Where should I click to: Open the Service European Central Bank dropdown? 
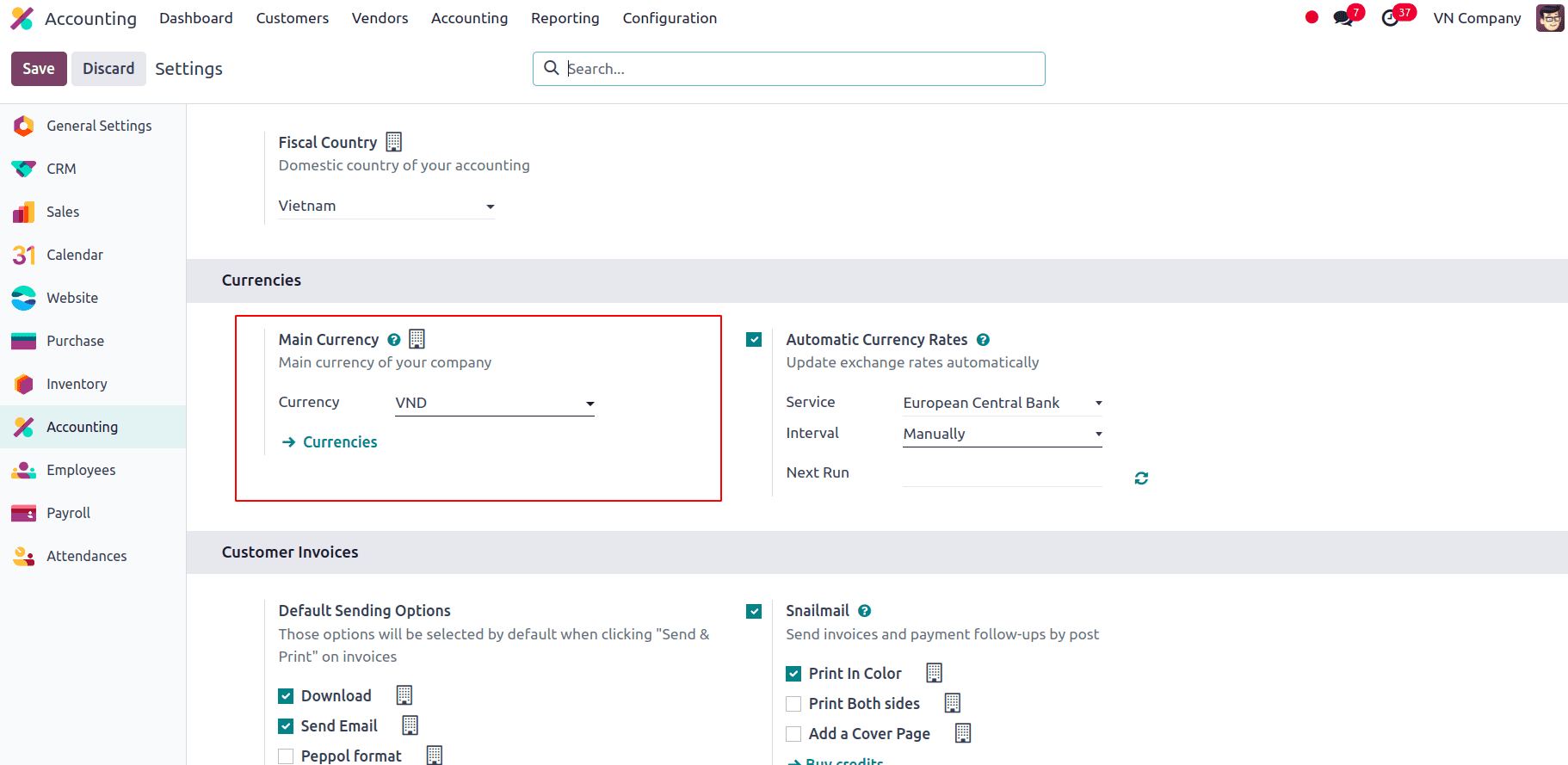1003,404
